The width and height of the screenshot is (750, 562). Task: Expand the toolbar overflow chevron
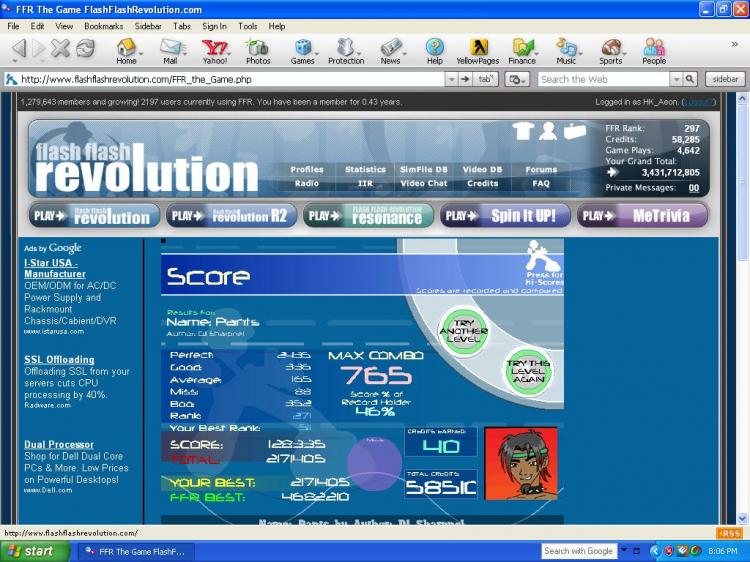point(735,44)
